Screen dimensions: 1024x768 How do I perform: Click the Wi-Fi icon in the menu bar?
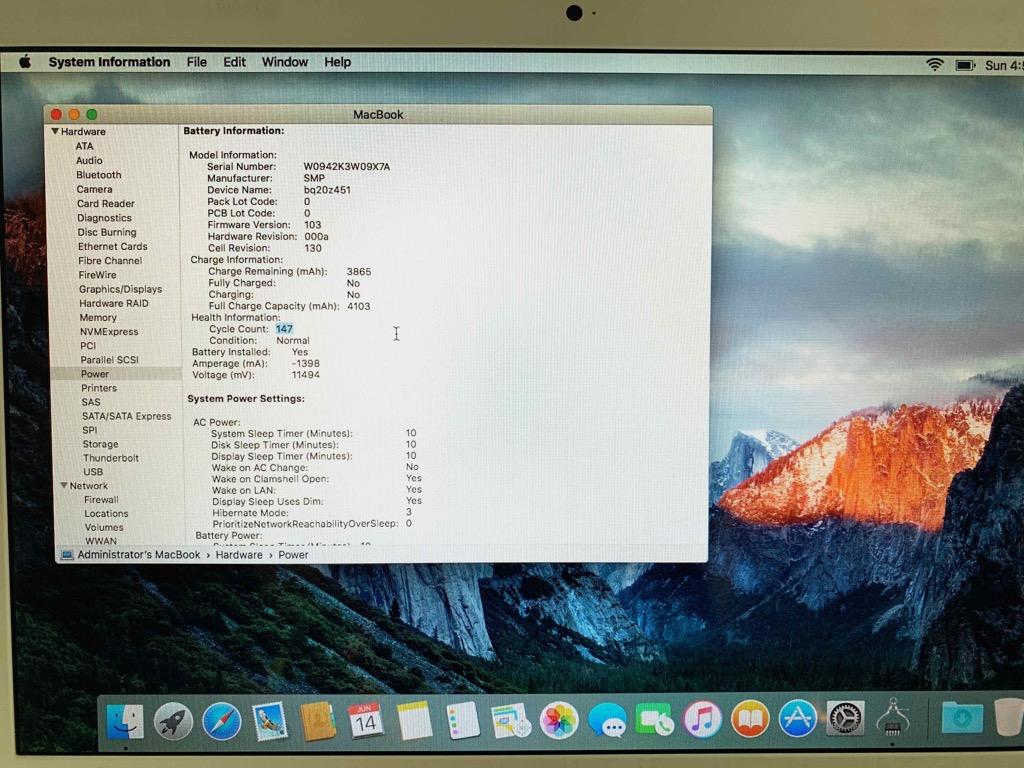[x=934, y=63]
